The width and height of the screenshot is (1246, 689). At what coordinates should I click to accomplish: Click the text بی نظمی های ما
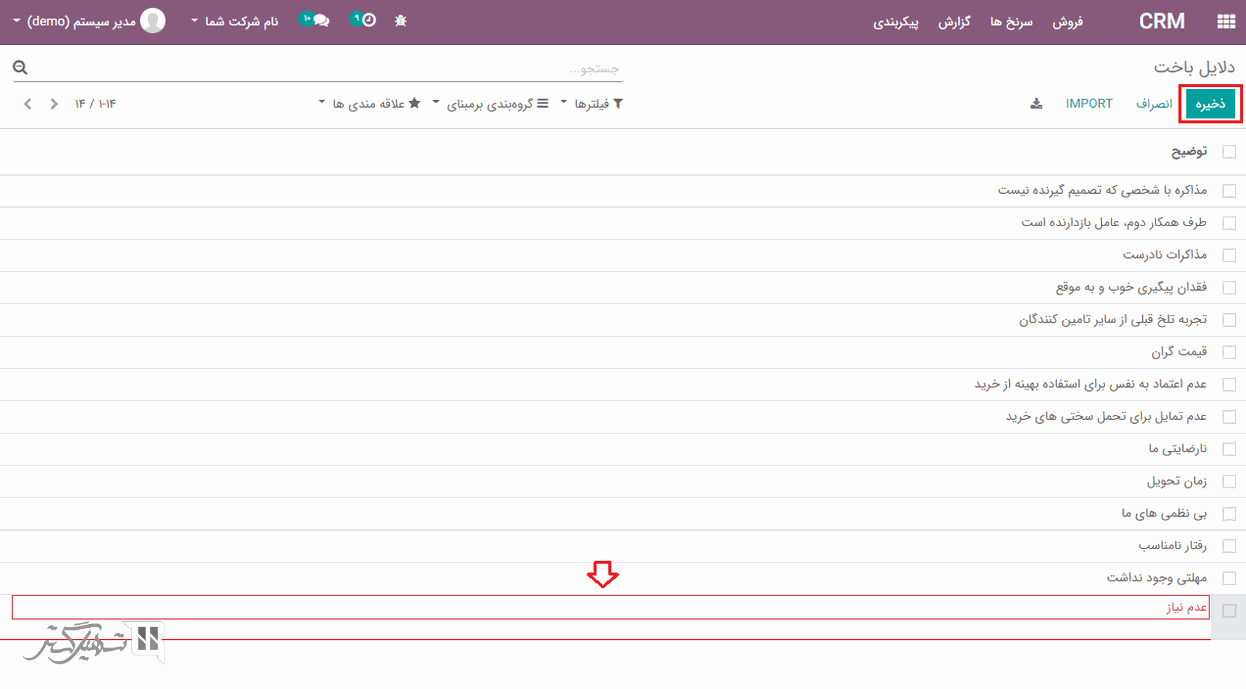(1164, 513)
